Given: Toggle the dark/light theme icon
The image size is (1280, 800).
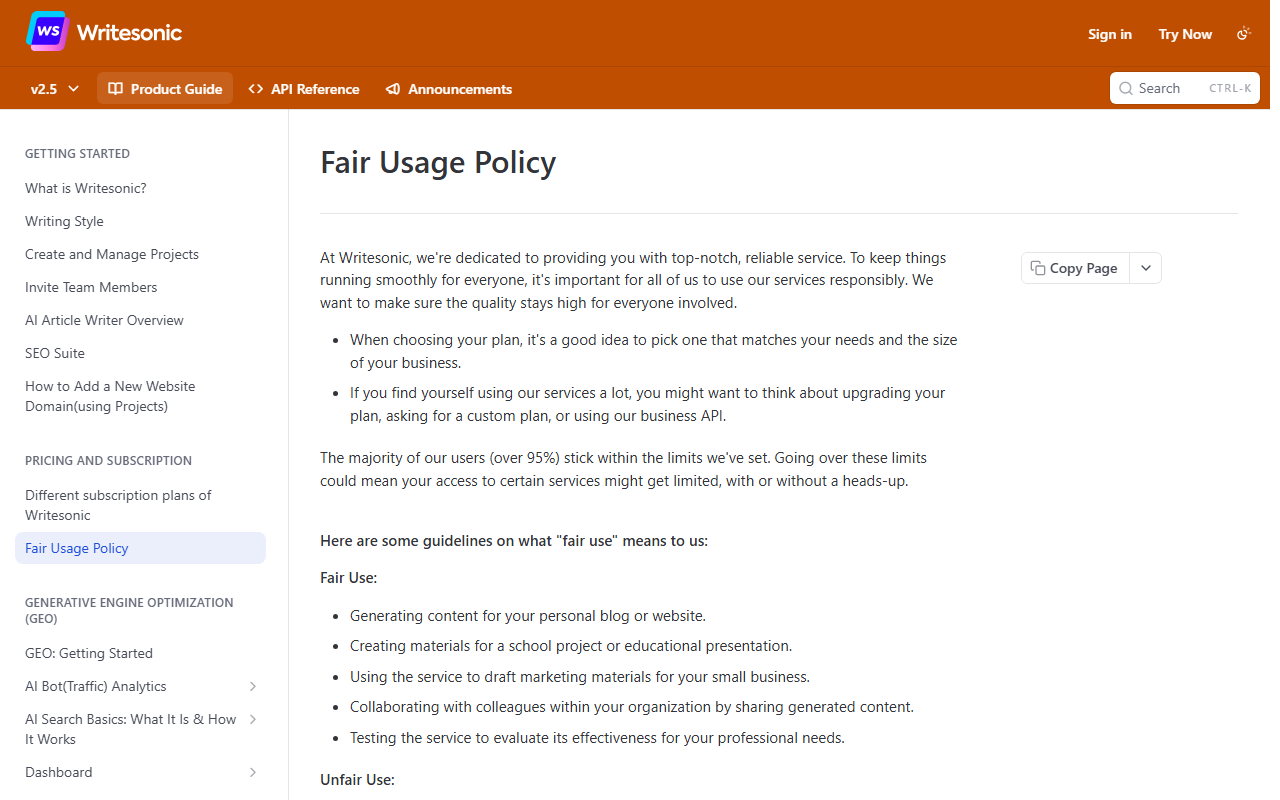Looking at the screenshot, I should [1244, 34].
